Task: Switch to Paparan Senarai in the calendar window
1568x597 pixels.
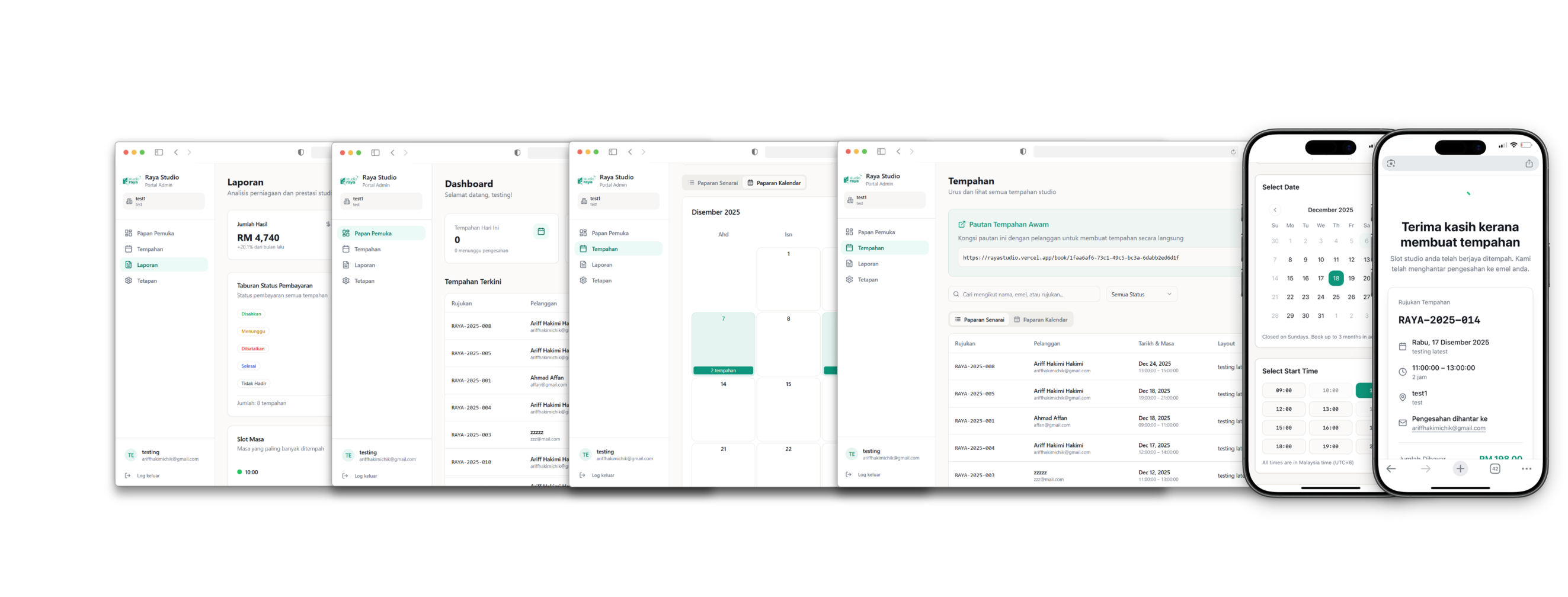Action: click(713, 183)
